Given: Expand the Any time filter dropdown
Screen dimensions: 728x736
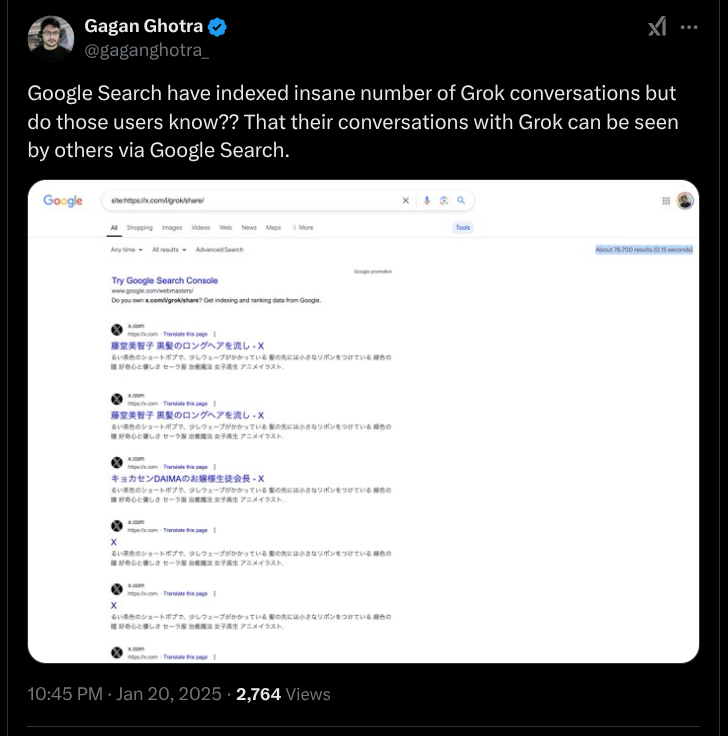Looking at the screenshot, I should tap(127, 249).
